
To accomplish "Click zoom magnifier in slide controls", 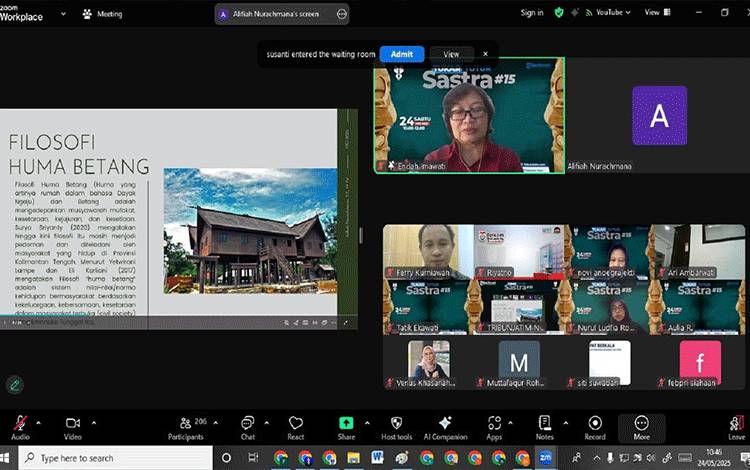I will click(287, 323).
